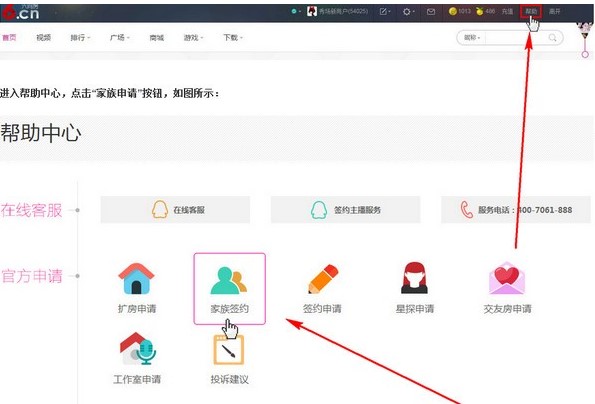Click the 交友房申请 label
Image resolution: width=595 pixels, height=404 pixels.
point(507,309)
